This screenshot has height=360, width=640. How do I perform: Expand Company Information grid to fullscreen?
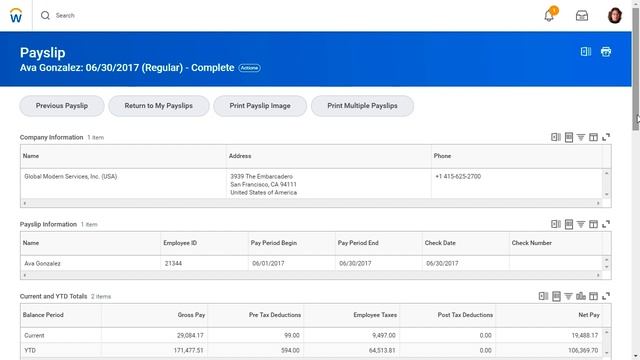606,137
